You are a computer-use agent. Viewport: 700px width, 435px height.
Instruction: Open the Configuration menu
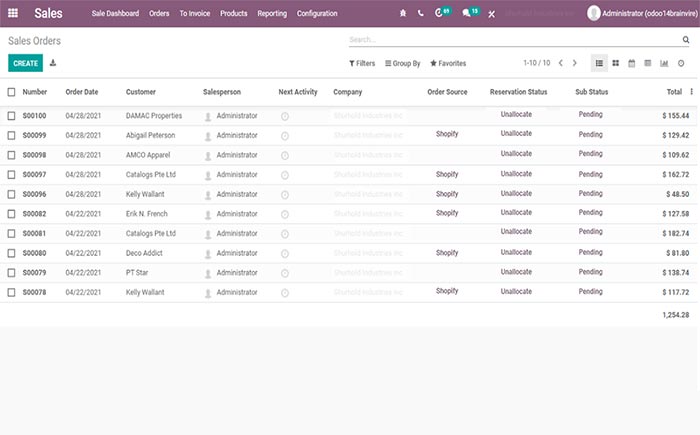[317, 14]
